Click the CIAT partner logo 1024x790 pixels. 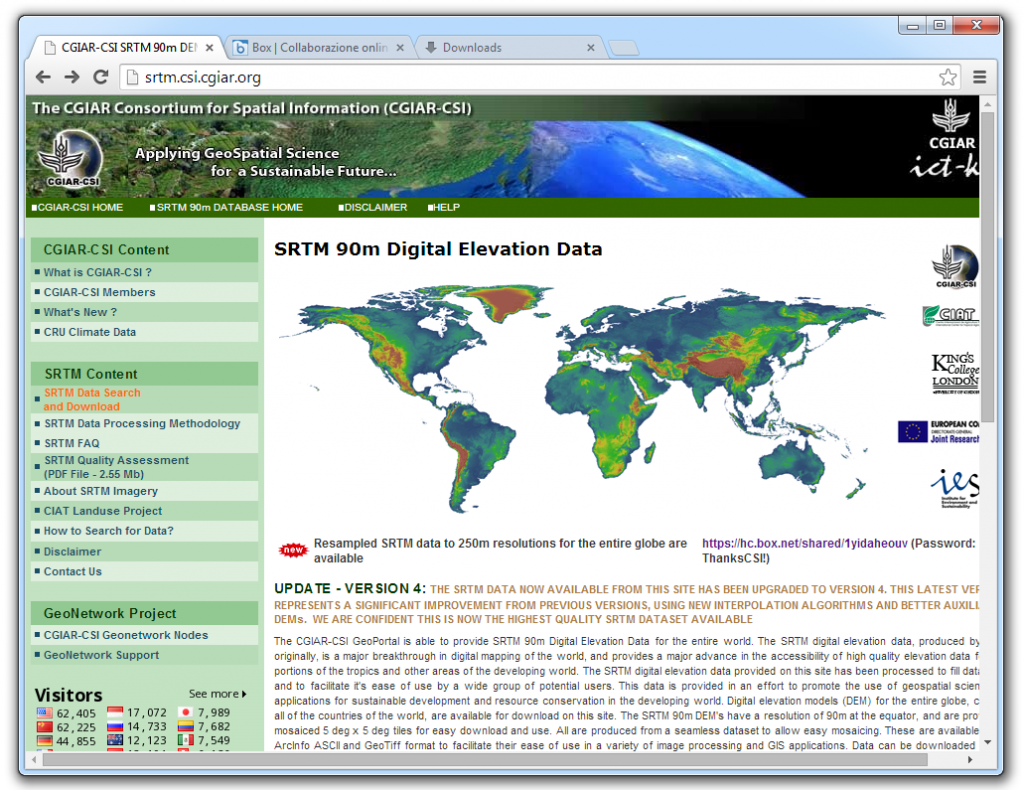click(951, 315)
